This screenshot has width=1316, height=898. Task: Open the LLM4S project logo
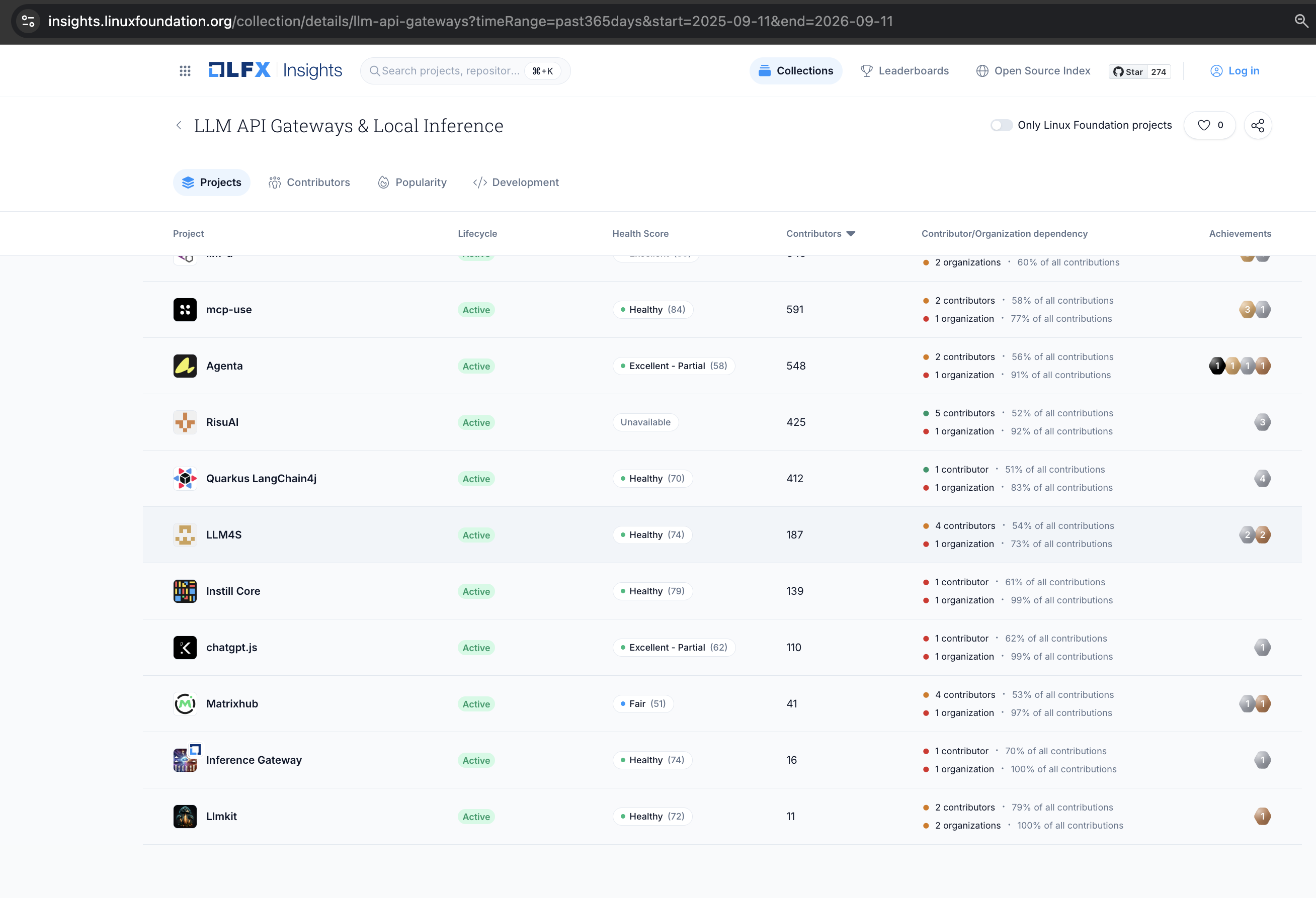(x=185, y=534)
